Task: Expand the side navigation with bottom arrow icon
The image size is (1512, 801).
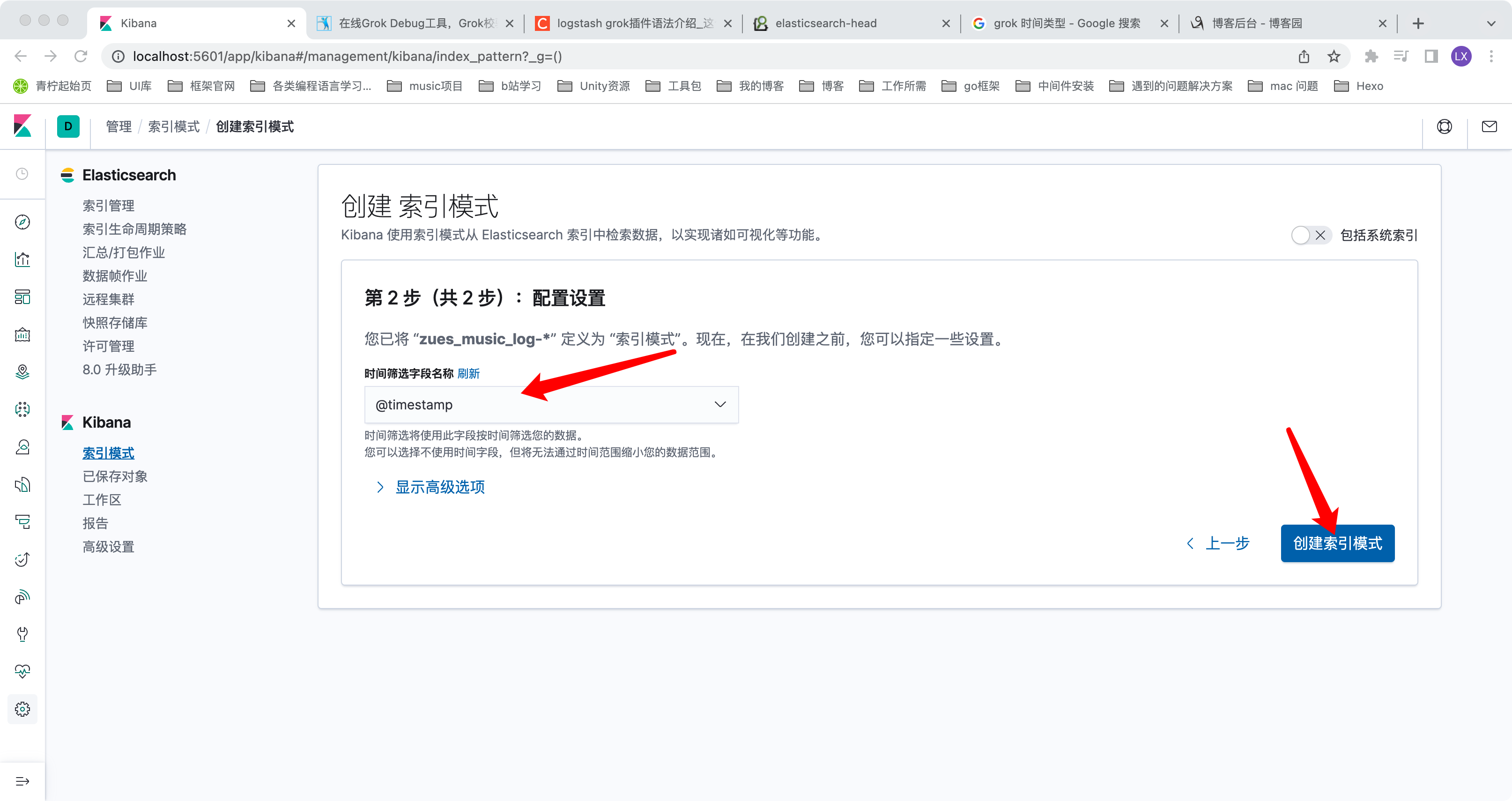Action: pos(22,781)
